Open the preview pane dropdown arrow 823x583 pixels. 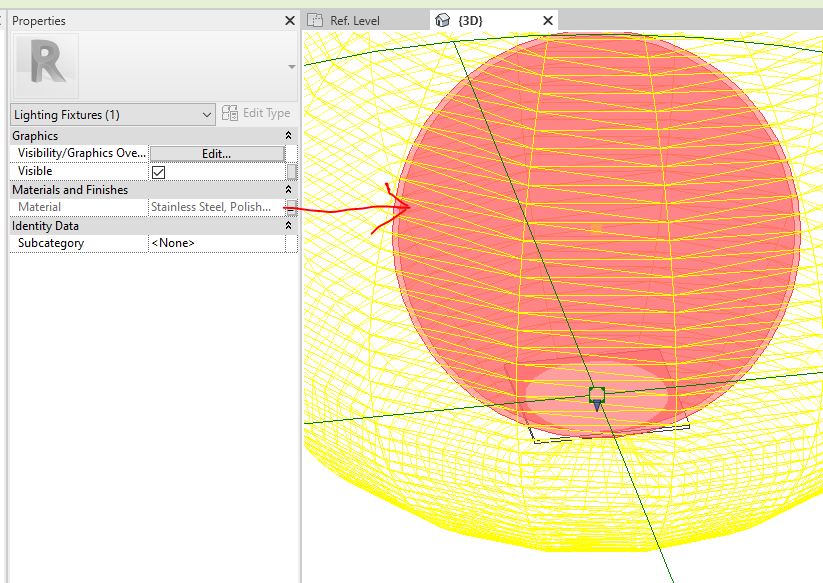pos(290,68)
